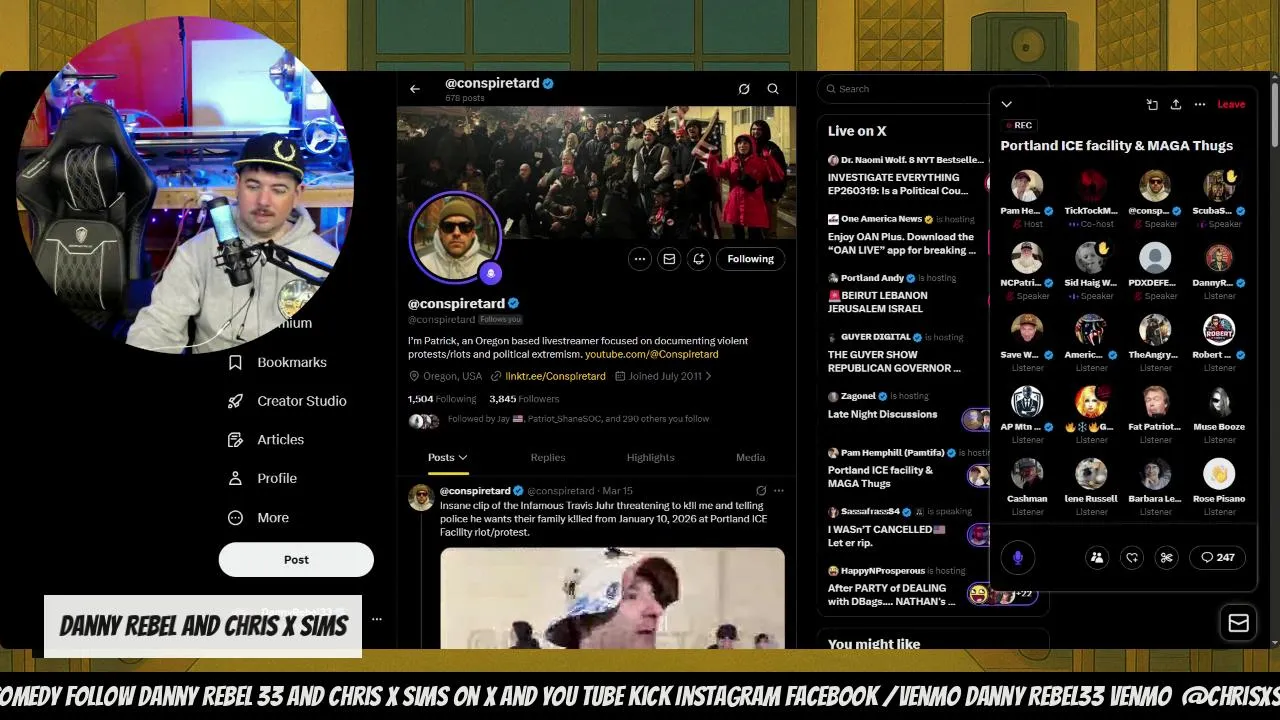Viewport: 1280px width, 720px height.
Task: Click the Space panel pop-out dock icon
Action: click(x=1152, y=104)
